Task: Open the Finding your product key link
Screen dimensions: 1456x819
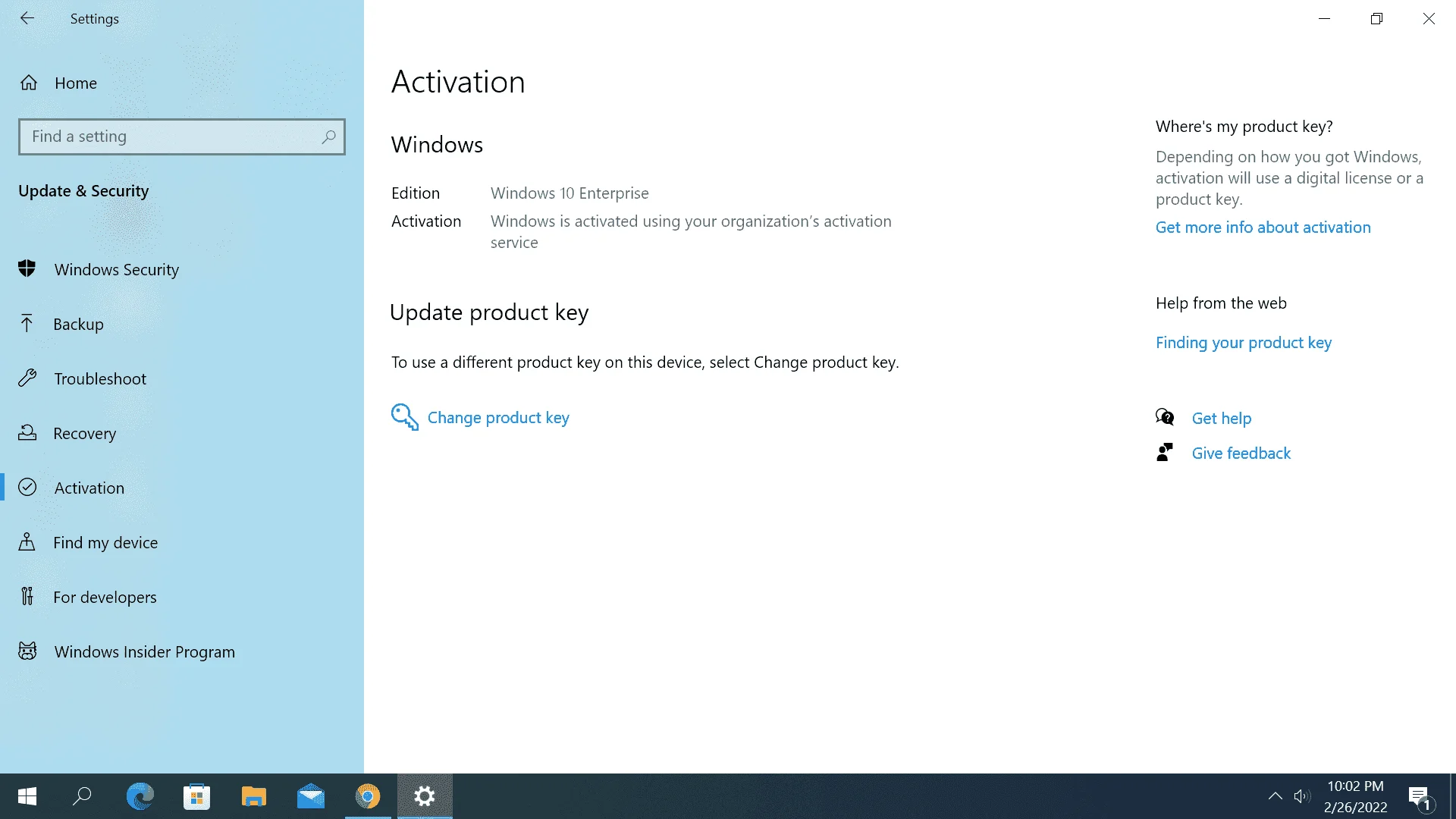Action: point(1243,343)
